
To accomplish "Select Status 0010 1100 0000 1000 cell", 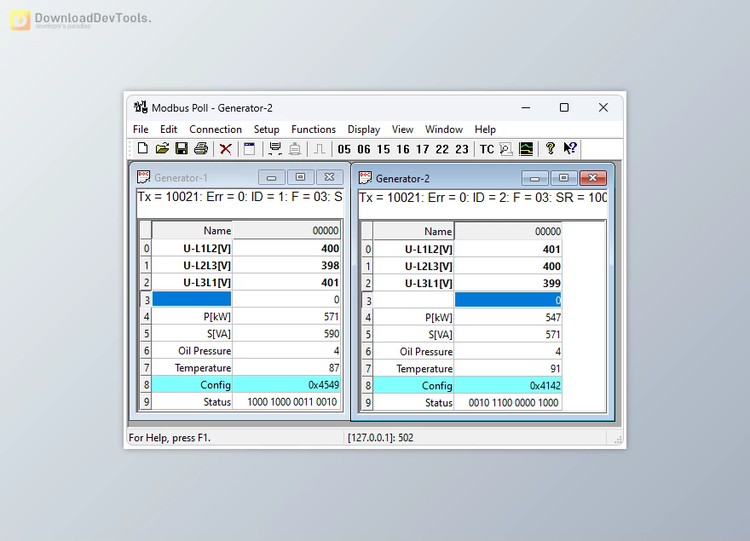I will [508, 403].
